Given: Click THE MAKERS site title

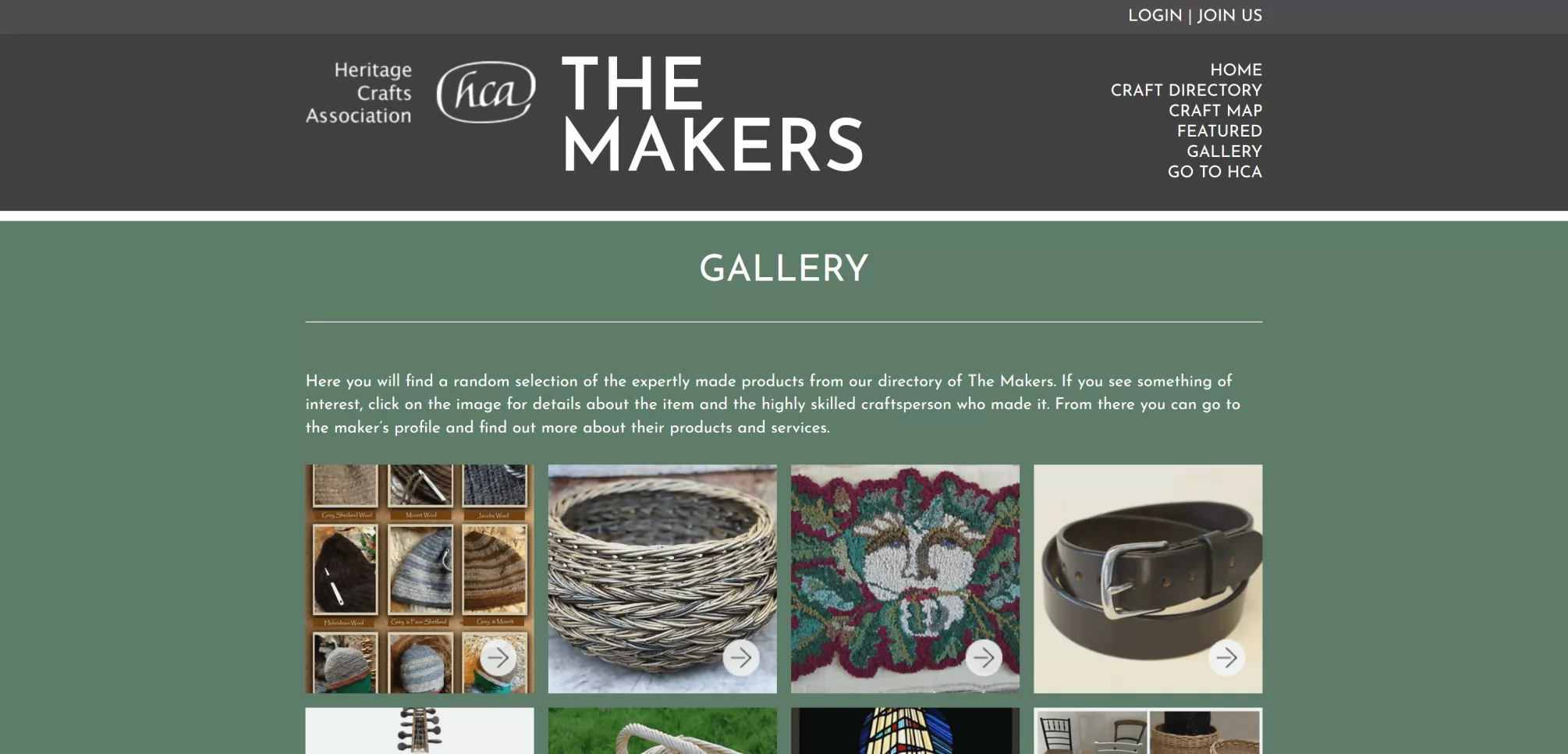Looking at the screenshot, I should pyautogui.click(x=712, y=114).
